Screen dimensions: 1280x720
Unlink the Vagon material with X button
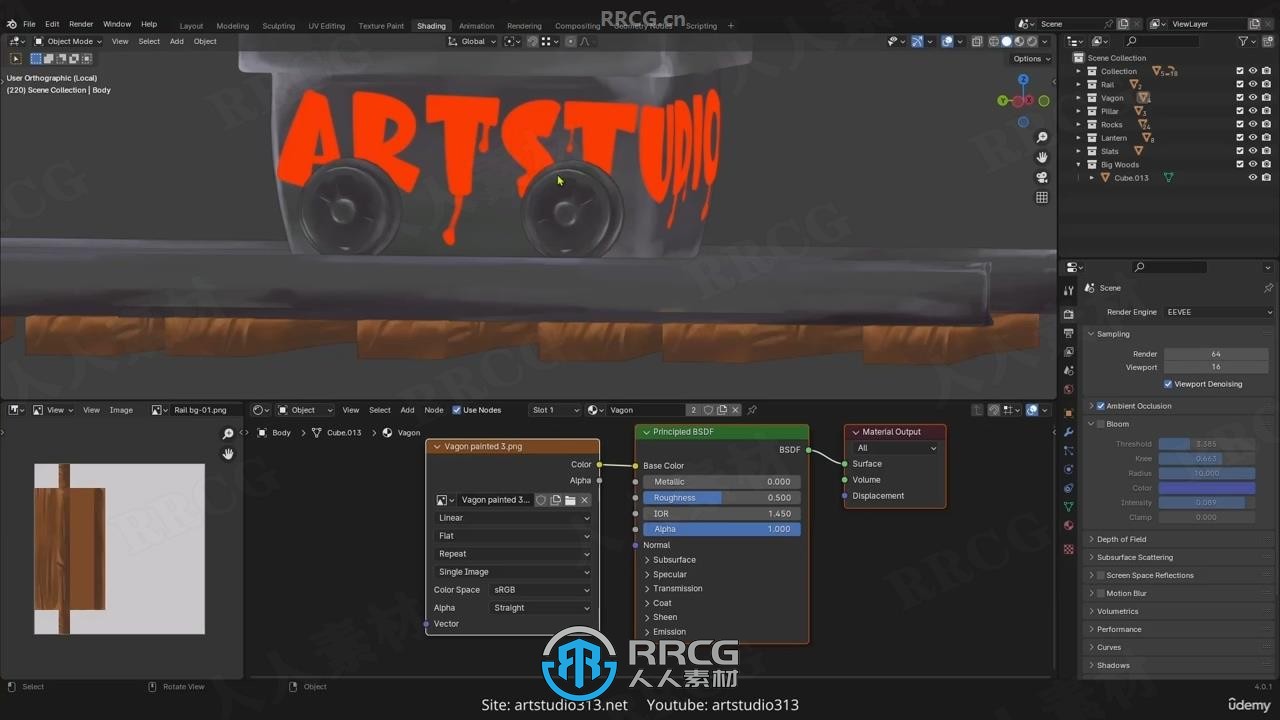[736, 410]
